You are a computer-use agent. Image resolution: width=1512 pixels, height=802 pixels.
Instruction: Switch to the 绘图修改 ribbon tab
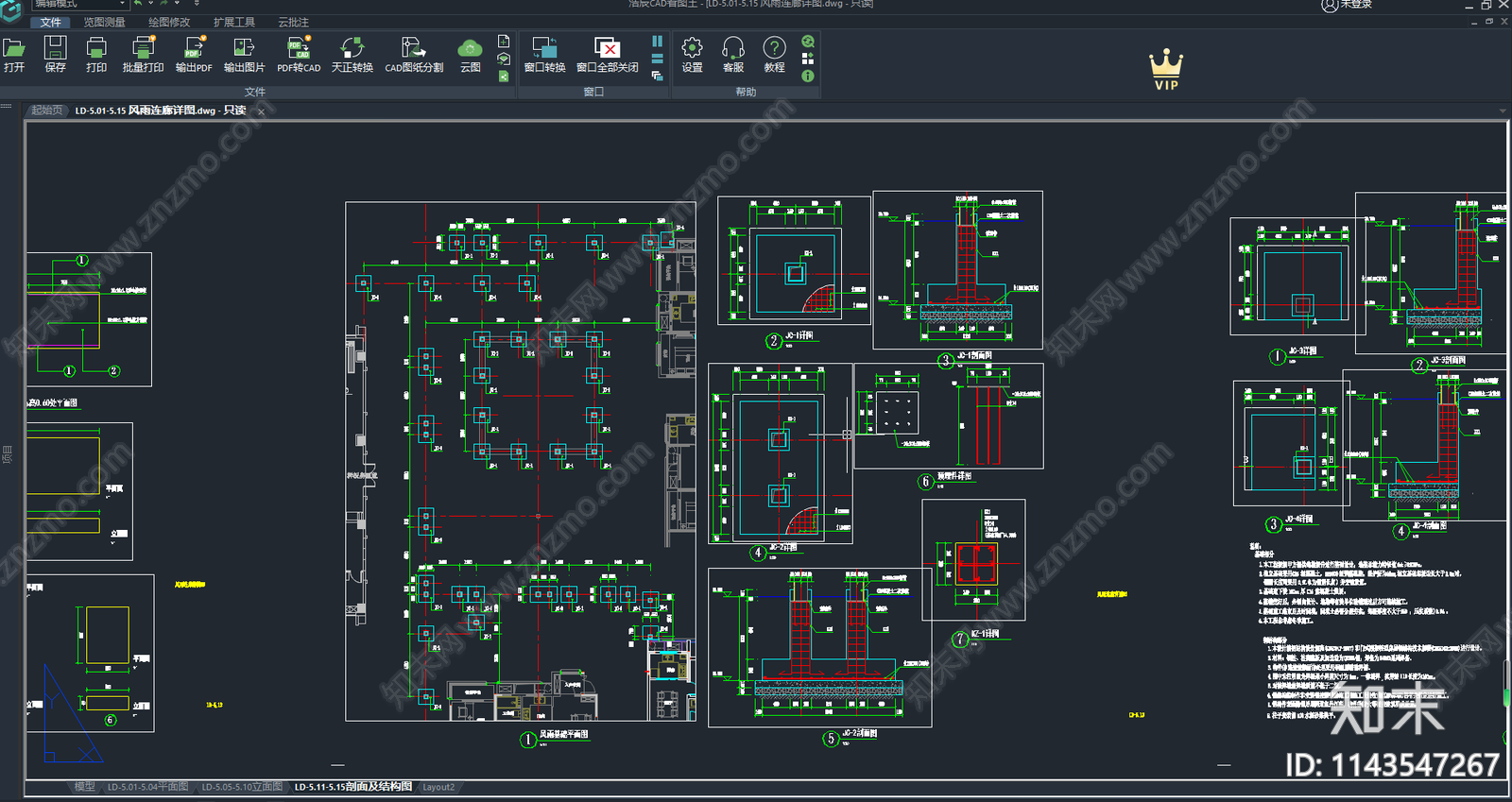click(x=169, y=22)
